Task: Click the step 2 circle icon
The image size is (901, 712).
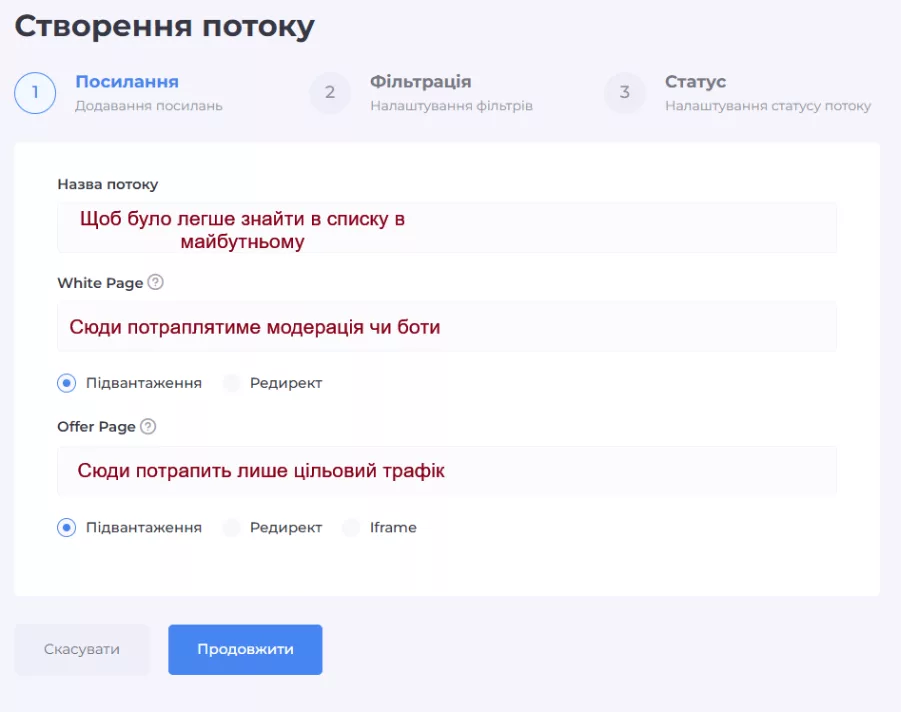Action: 330,93
